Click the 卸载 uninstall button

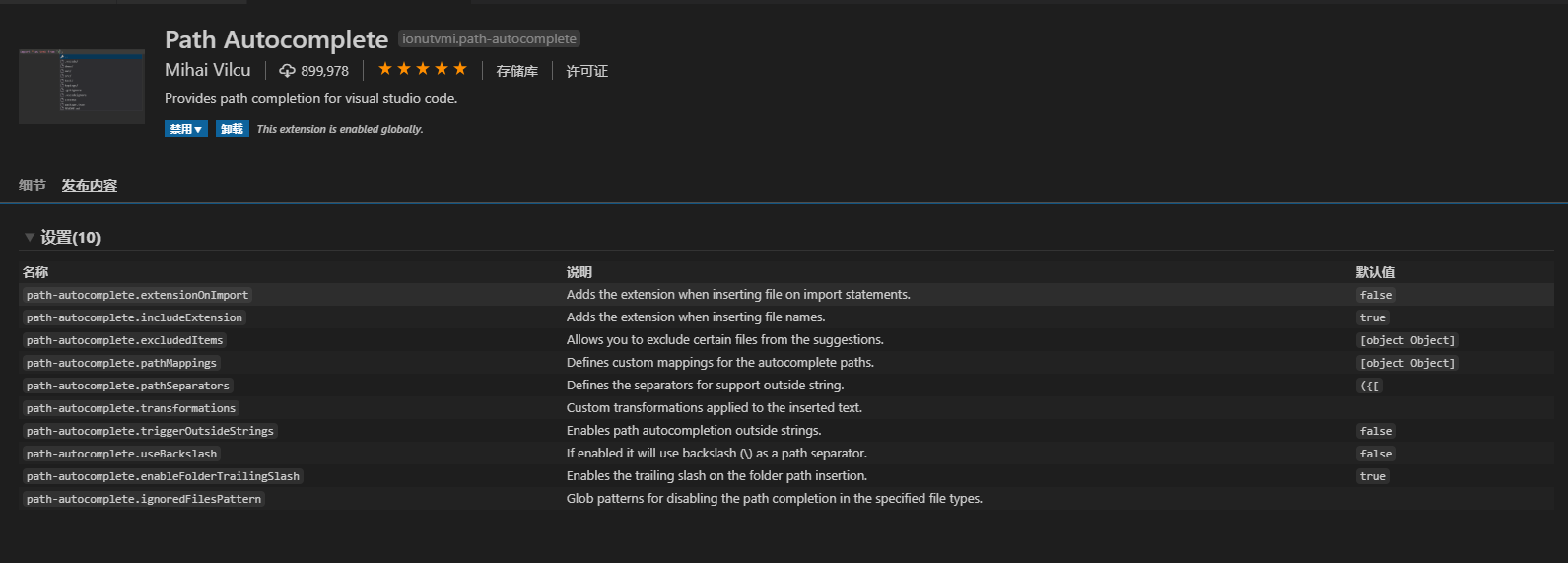pyautogui.click(x=233, y=129)
